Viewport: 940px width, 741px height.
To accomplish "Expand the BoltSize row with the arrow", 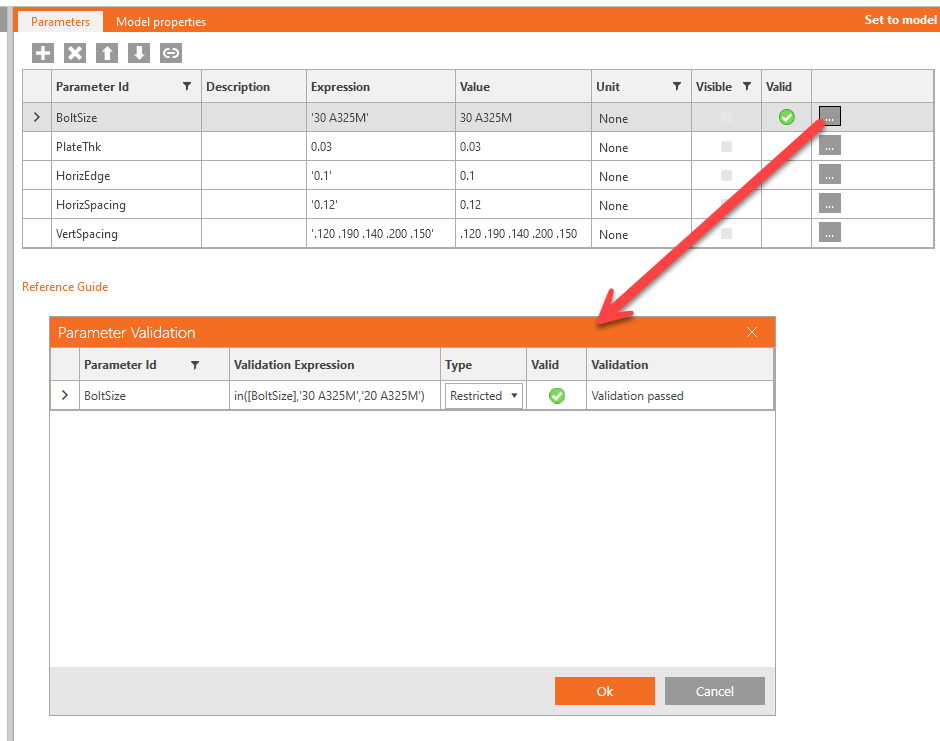I will (36, 117).
